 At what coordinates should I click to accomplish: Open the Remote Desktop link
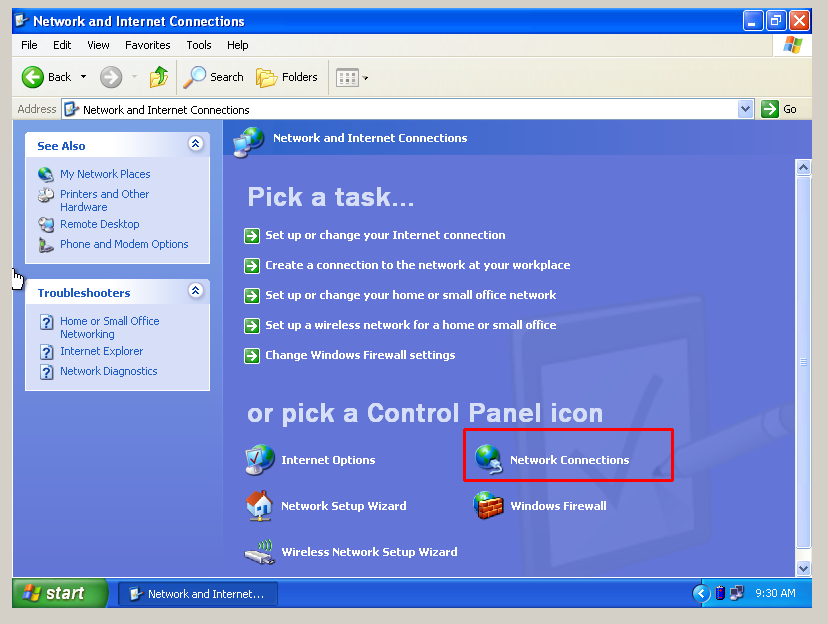click(100, 224)
